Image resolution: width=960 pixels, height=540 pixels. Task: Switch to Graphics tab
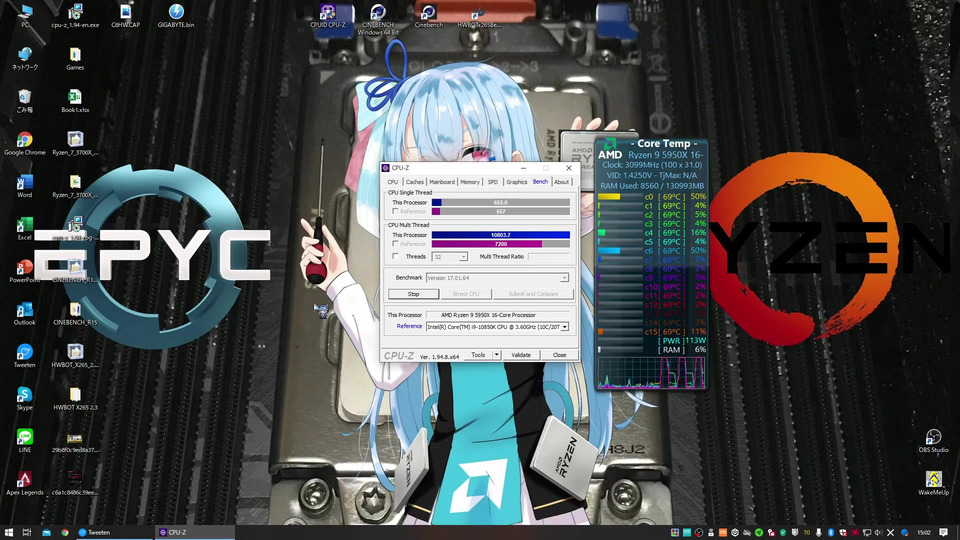coord(516,182)
